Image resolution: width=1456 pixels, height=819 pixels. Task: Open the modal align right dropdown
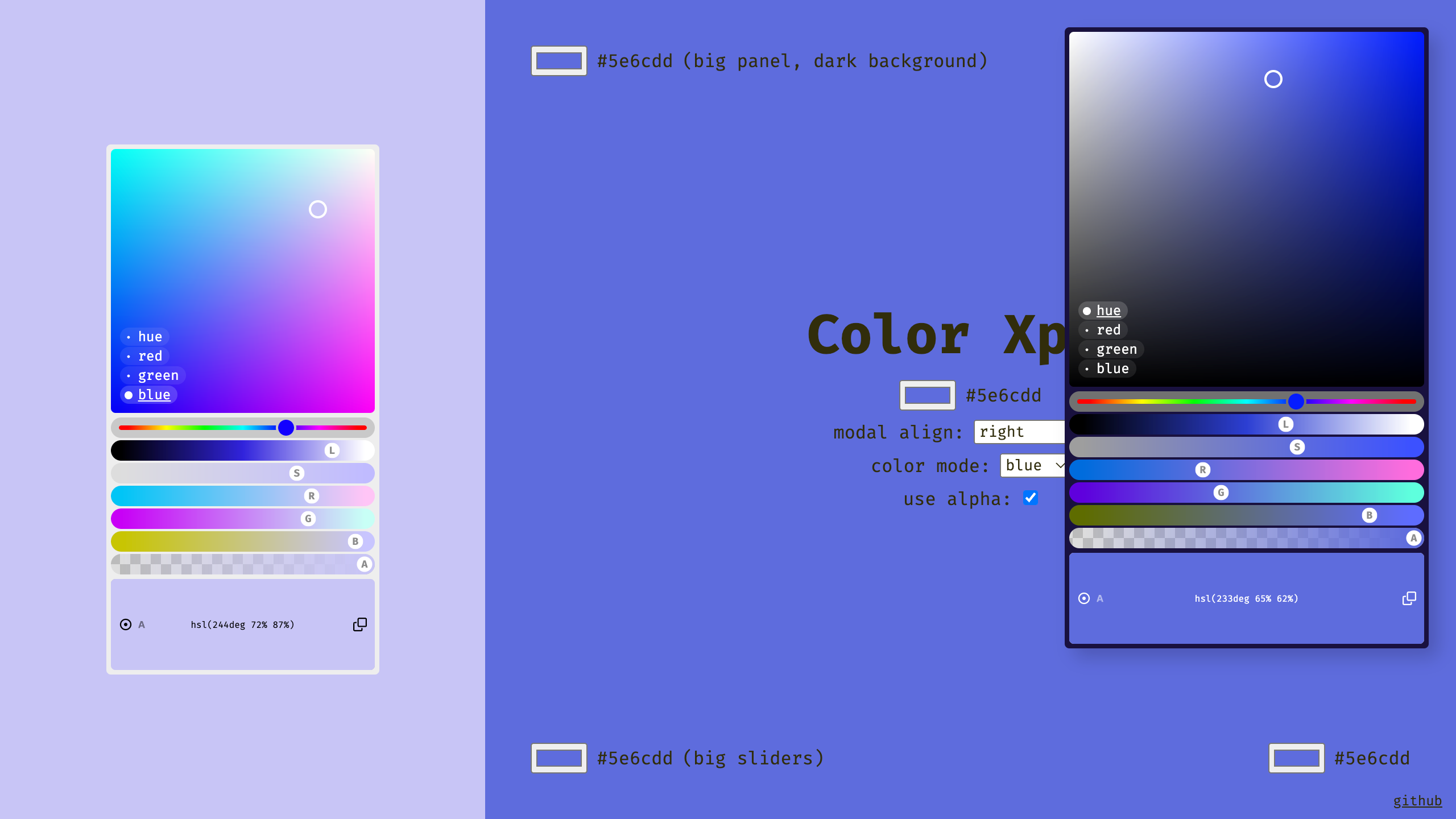1018,432
